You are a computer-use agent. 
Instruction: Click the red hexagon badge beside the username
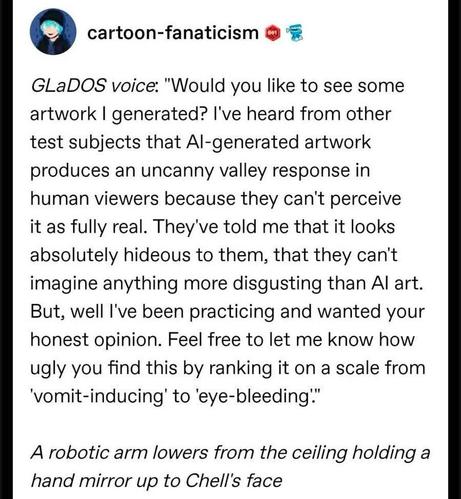click(272, 33)
